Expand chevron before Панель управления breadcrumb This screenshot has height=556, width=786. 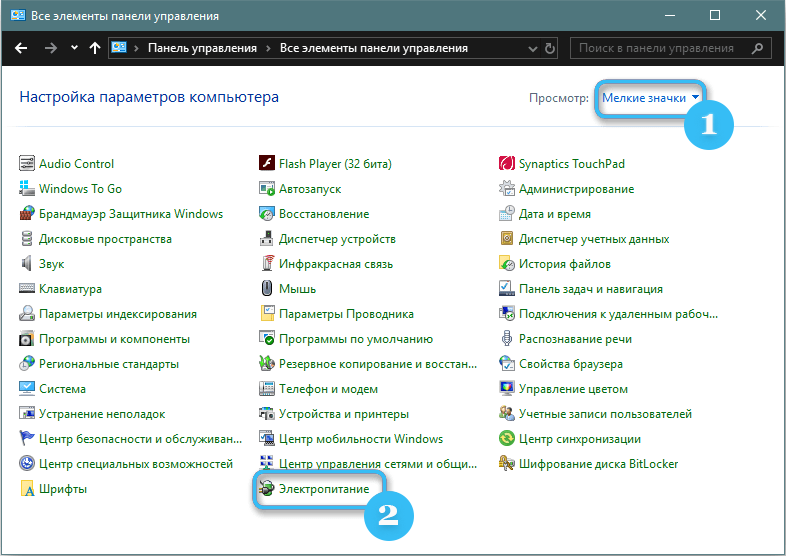click(x=136, y=48)
